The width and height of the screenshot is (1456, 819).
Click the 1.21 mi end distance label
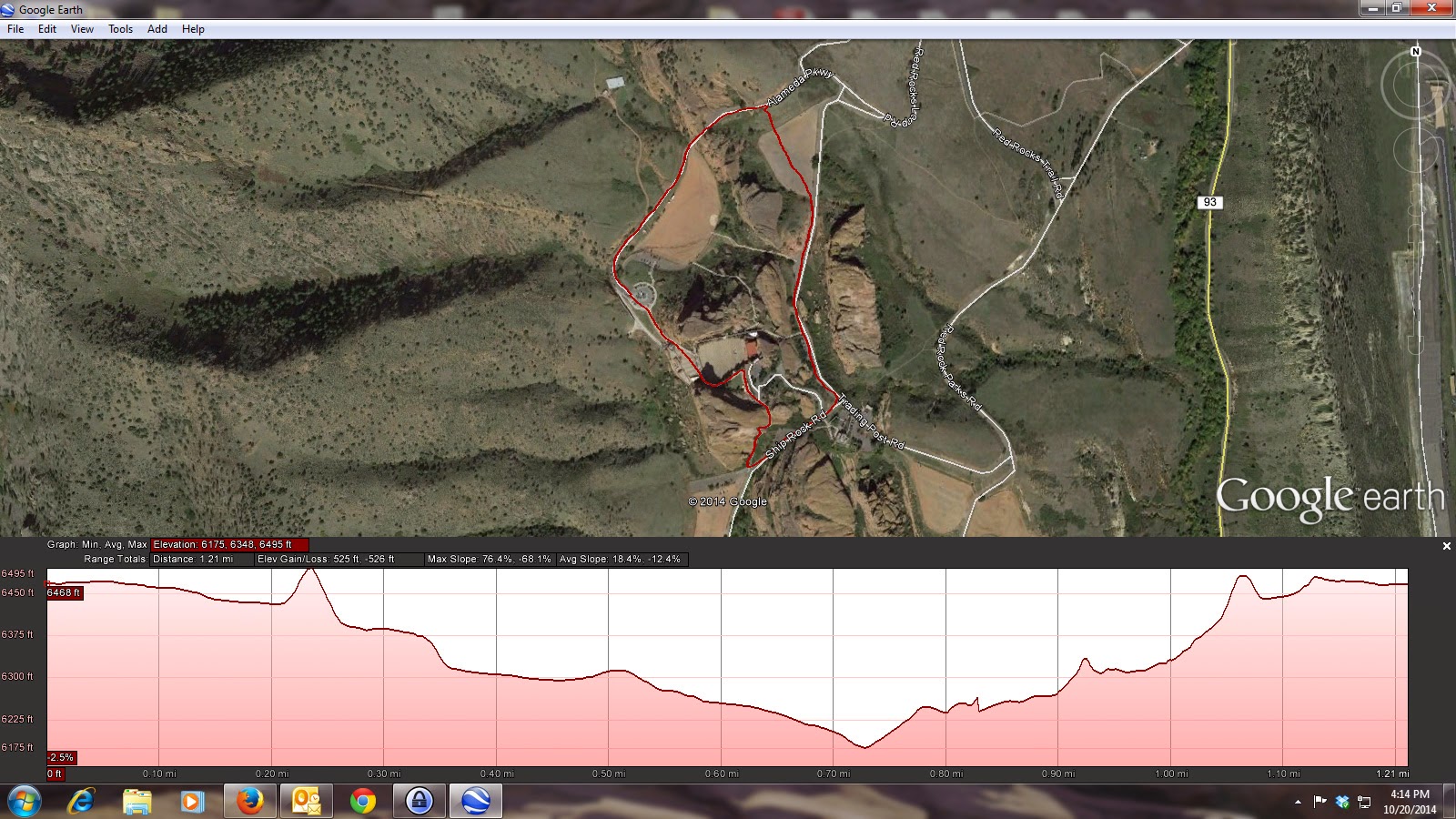(x=1392, y=774)
